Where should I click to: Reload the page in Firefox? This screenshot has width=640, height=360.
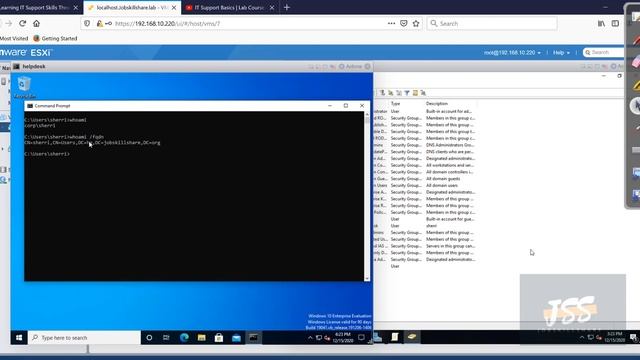[22, 24]
